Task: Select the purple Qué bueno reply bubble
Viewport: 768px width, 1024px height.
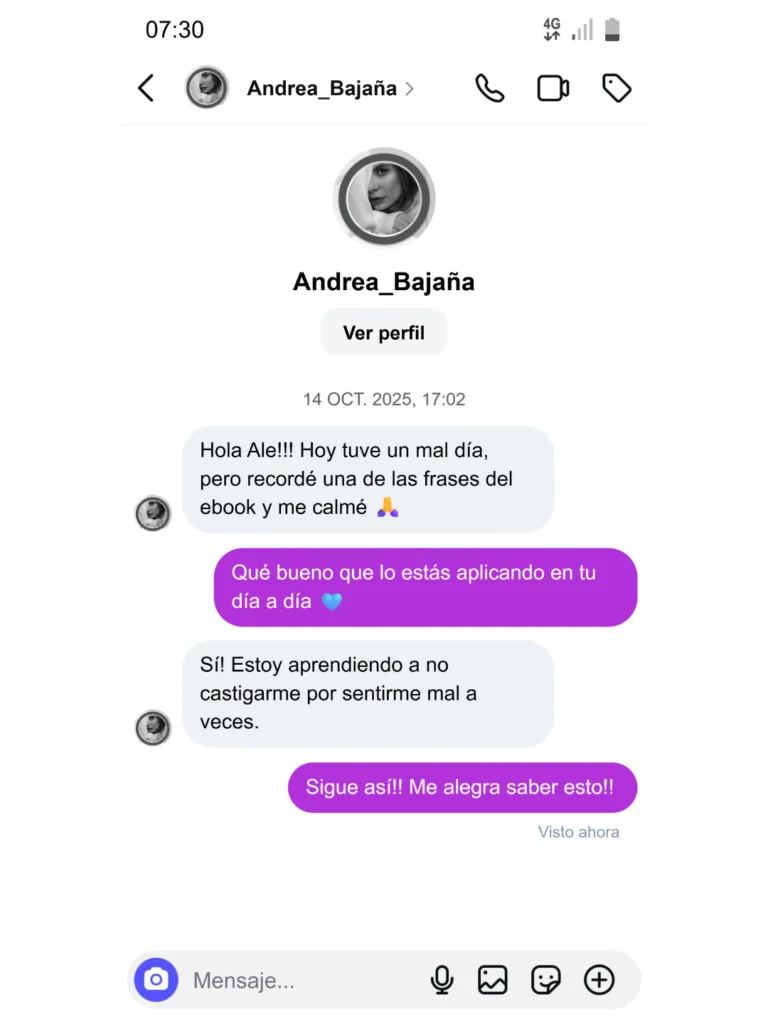Action: [425, 587]
